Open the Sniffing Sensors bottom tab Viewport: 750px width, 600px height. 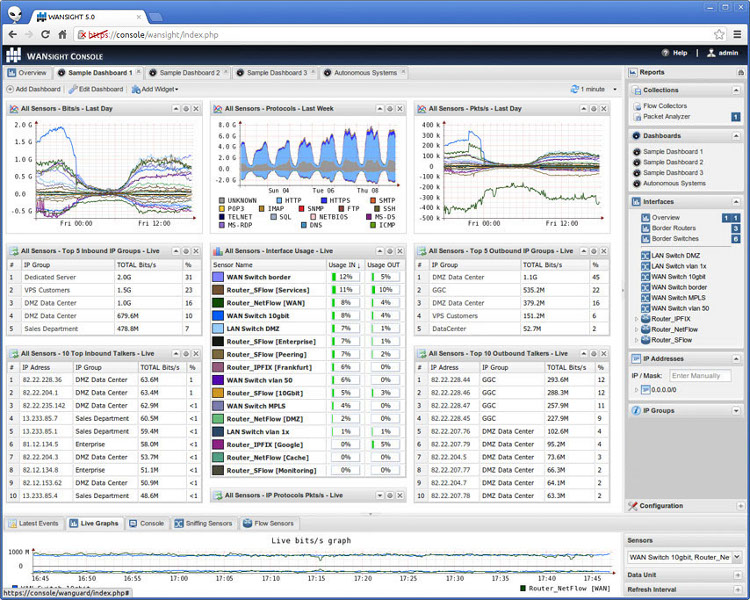tap(203, 523)
